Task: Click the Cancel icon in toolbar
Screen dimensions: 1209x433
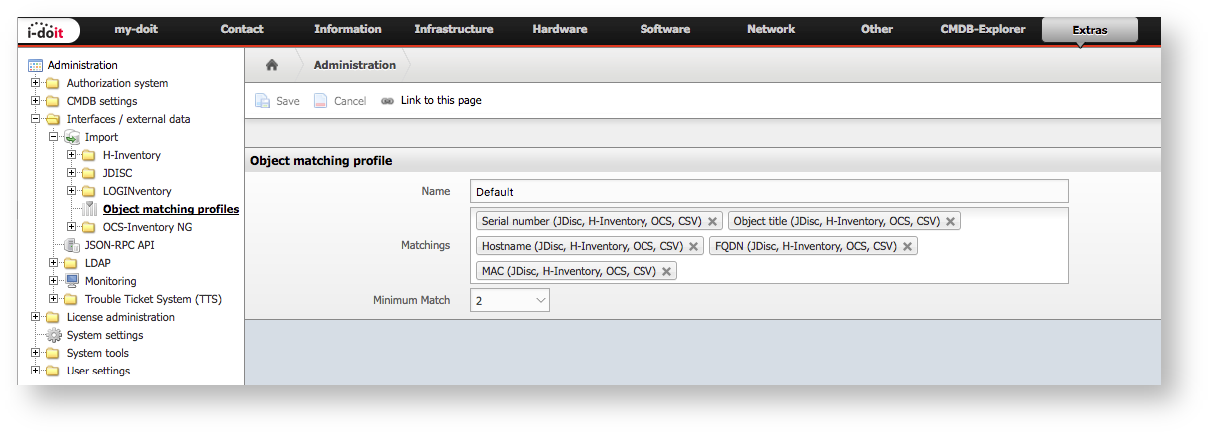Action: 321,100
